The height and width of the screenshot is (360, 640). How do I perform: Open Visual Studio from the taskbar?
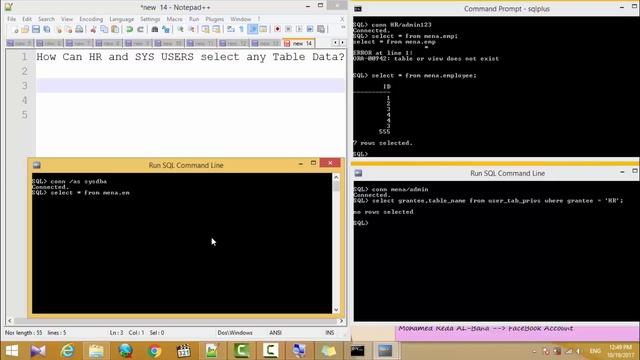click(38, 351)
